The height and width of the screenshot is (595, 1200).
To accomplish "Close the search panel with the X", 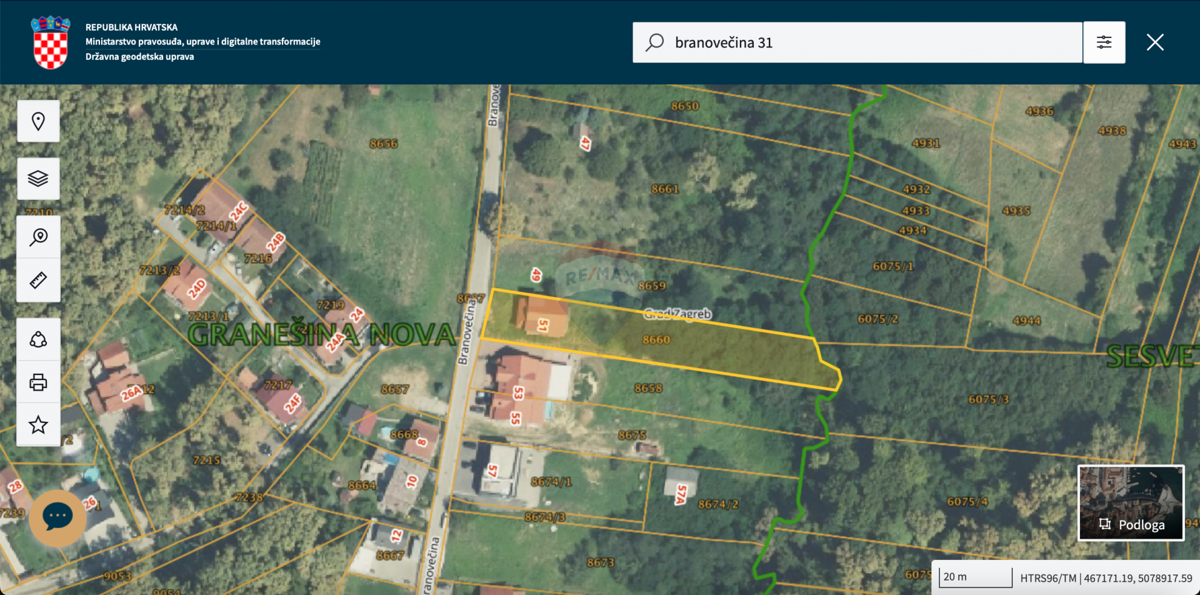I will pyautogui.click(x=1155, y=42).
